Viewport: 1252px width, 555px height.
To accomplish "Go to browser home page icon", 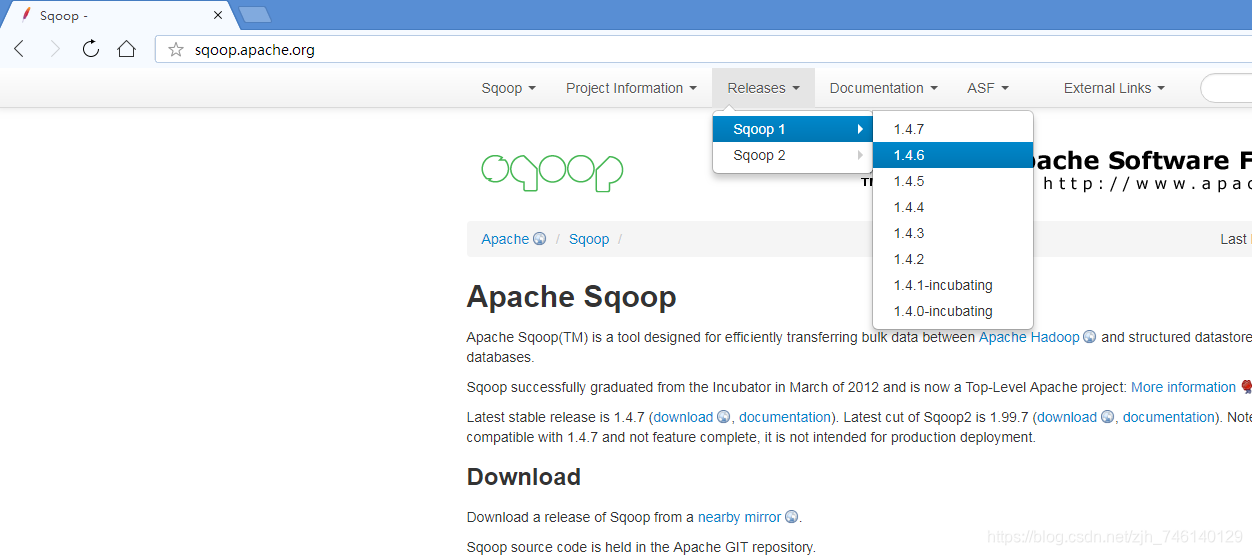I will coord(126,49).
